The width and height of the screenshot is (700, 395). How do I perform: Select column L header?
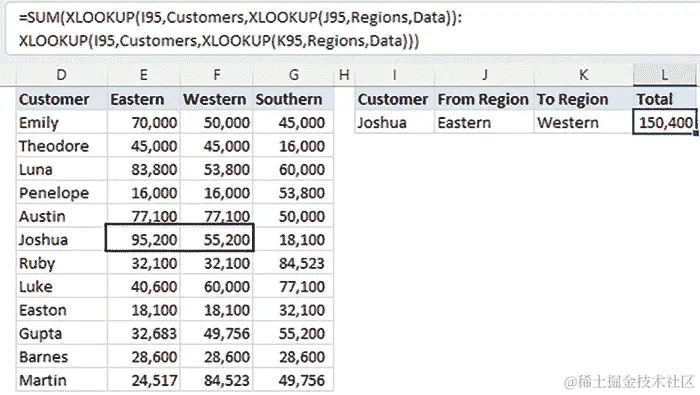(x=664, y=75)
